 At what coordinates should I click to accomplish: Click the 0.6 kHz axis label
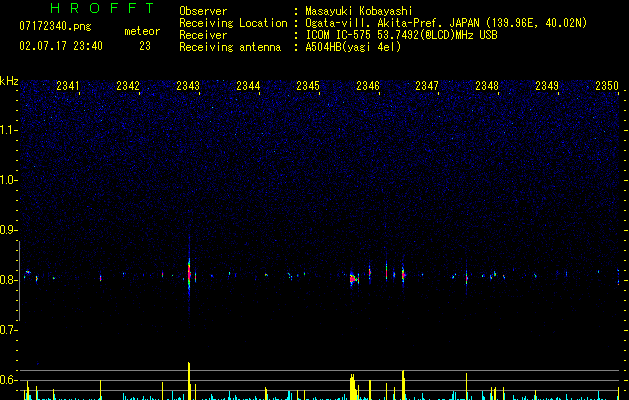coord(9,380)
